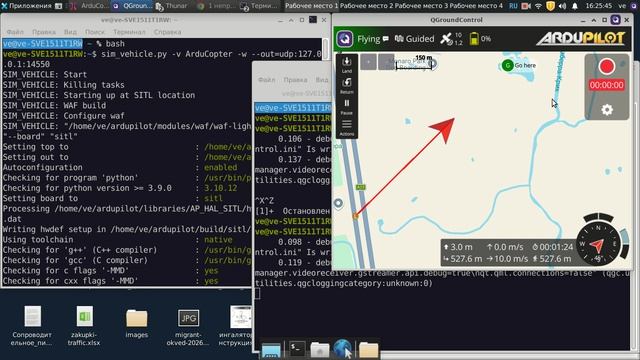Switch to Рабочее место 4 workspace
This screenshot has height=360, width=640.
click(476, 6)
